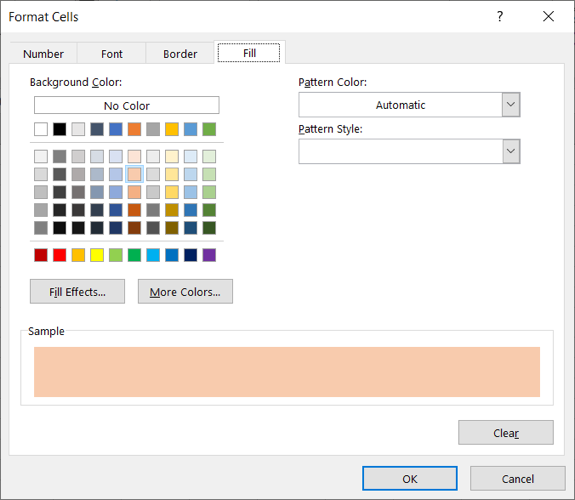Open the Font tab
The width and height of the screenshot is (575, 500).
(x=111, y=54)
